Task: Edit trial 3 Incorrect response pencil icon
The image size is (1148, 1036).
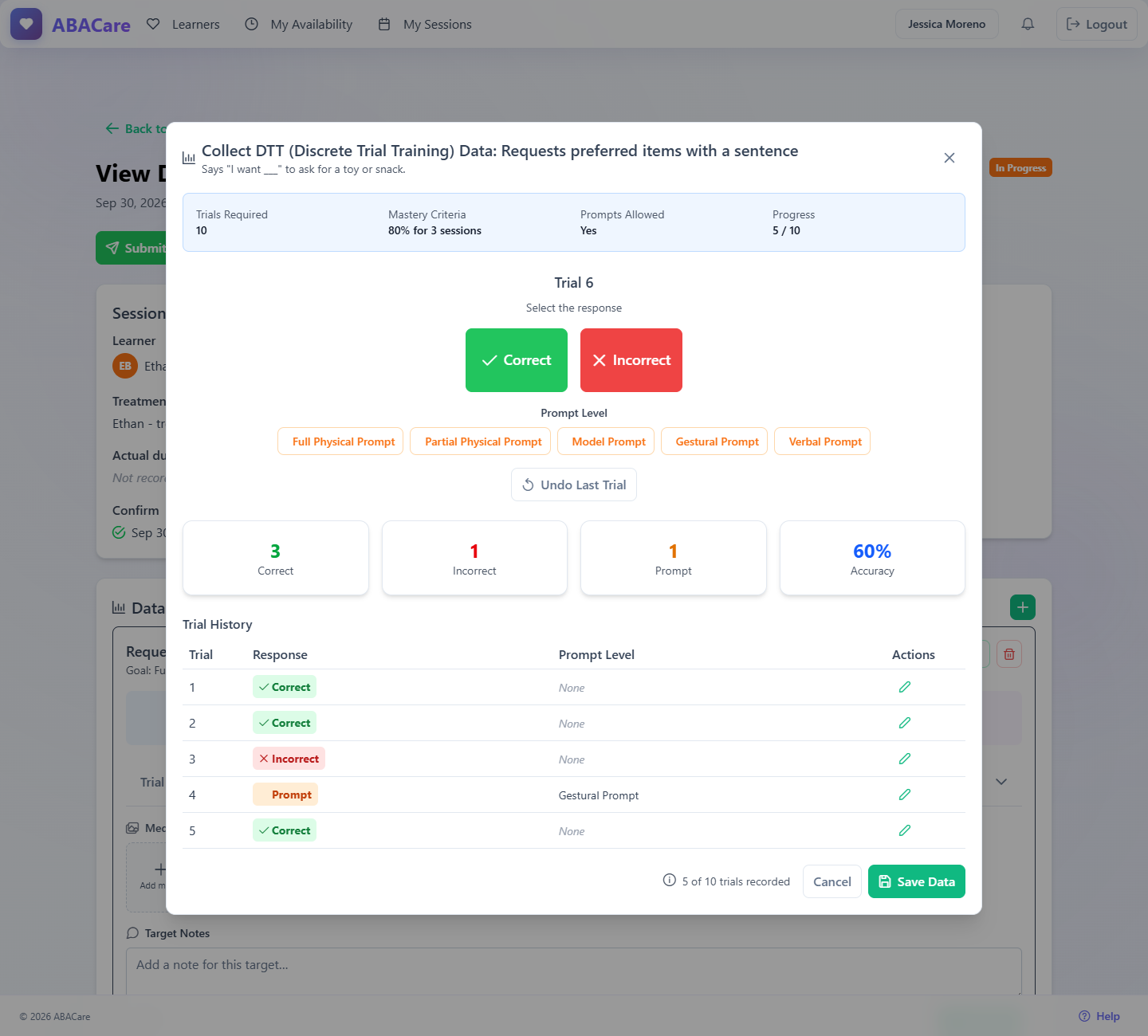Action: pos(905,759)
